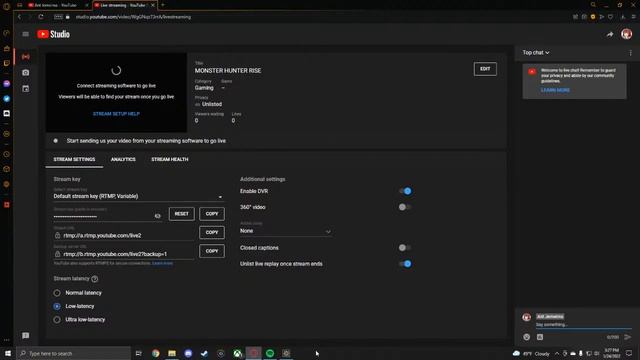Image resolution: width=640 pixels, height=360 pixels.
Task: Open the chat three-dot options menu
Action: [630, 53]
